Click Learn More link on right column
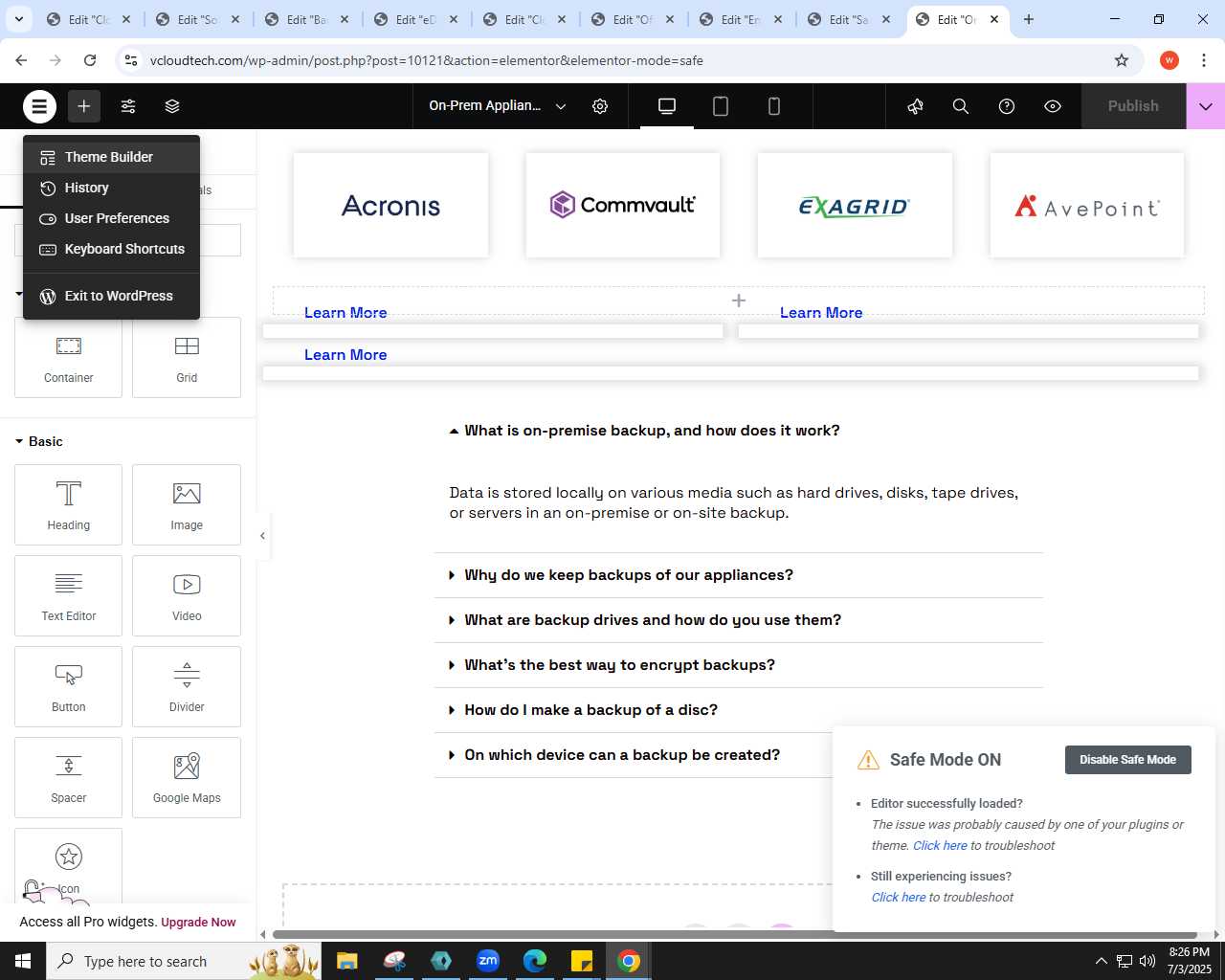The width and height of the screenshot is (1225, 980). coord(821,313)
